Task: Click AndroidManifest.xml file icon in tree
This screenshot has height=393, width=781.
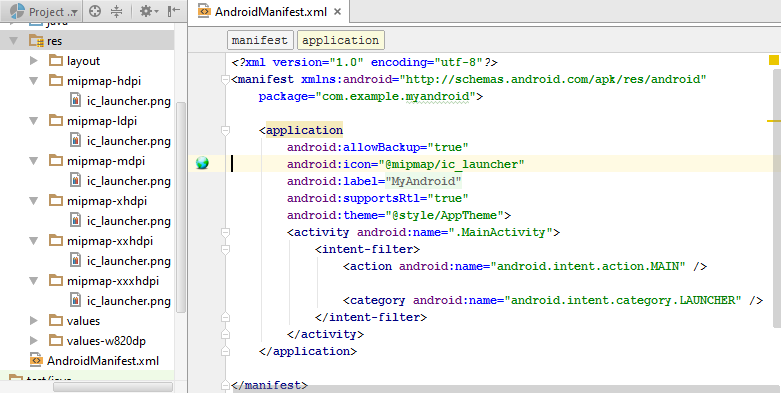Action: click(x=36, y=361)
